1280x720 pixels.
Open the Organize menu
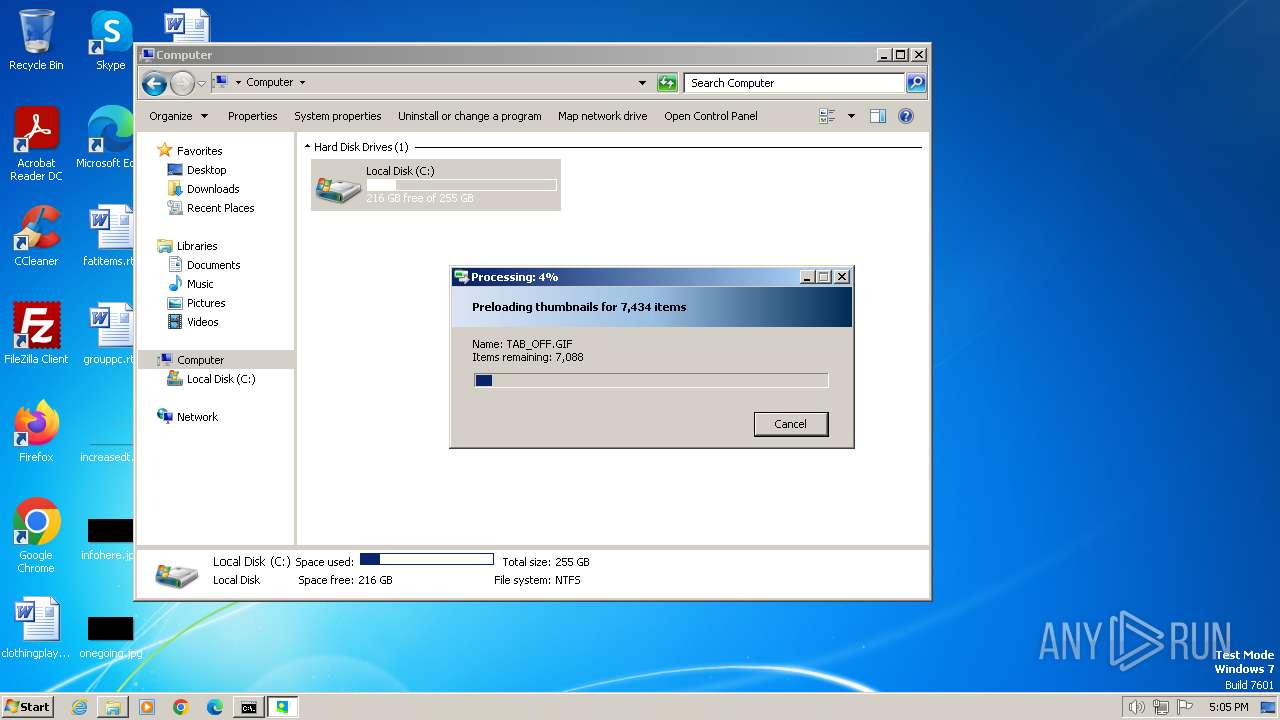point(178,116)
